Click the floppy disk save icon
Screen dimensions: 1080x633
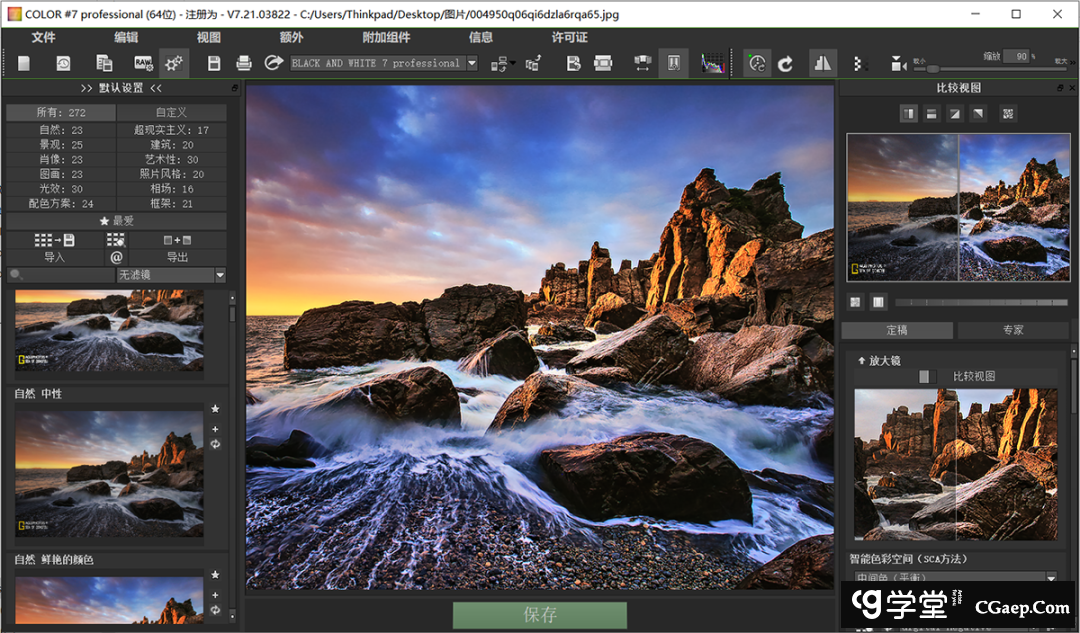coord(213,63)
